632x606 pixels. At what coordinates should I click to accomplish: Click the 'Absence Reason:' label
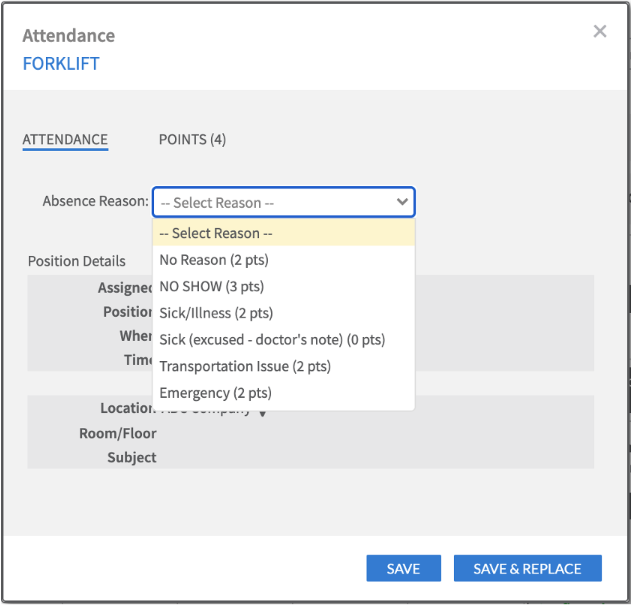[96, 201]
